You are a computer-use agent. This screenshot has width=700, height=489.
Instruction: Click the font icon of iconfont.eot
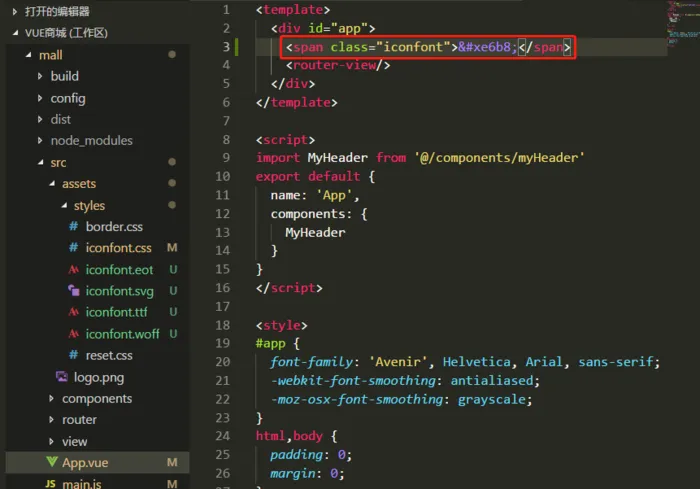pos(74,269)
